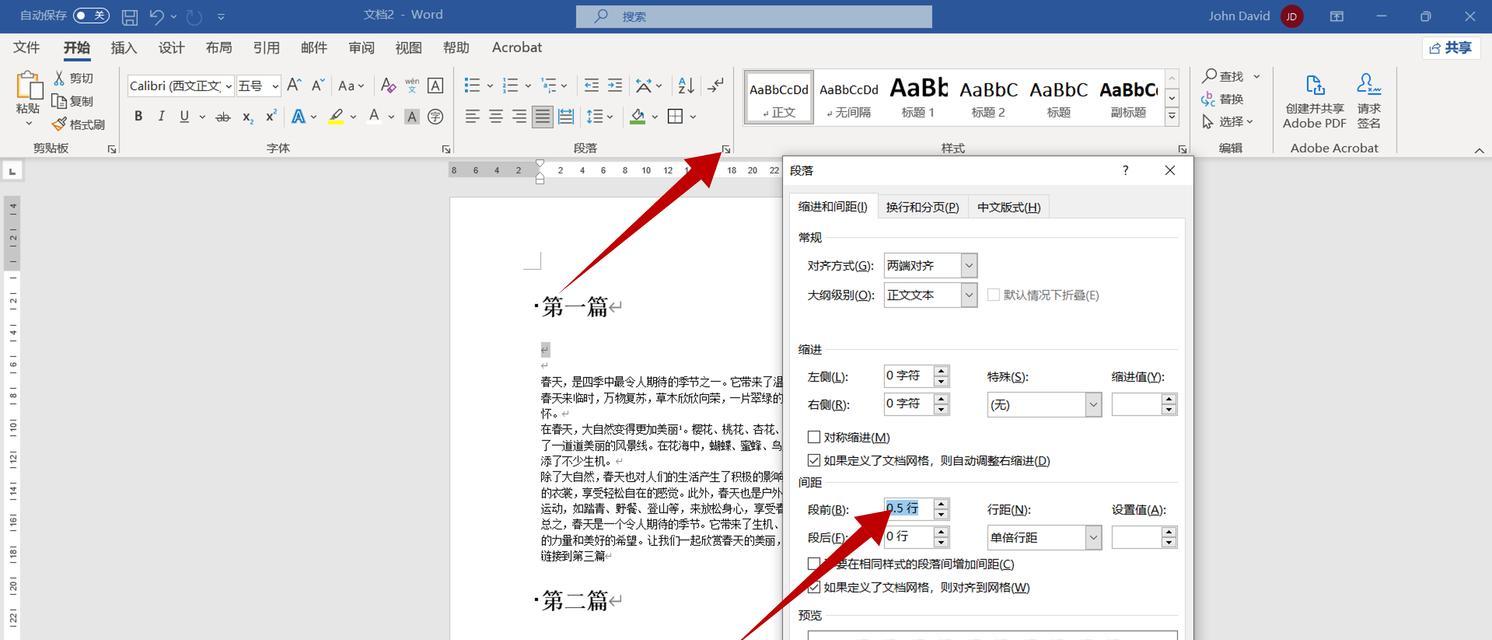Switch to 中文版式 tab in dialog
This screenshot has height=640, width=1492.
(1009, 207)
